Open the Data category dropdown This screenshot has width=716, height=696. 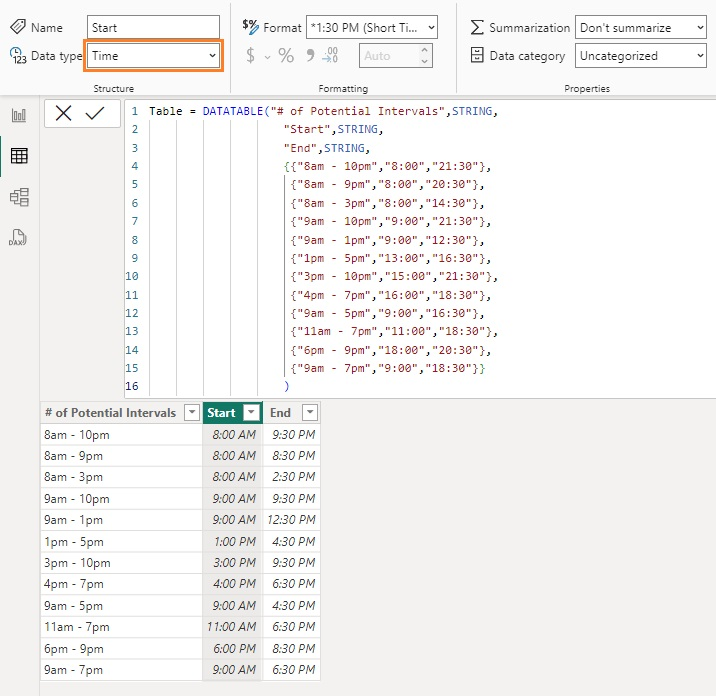[641, 56]
